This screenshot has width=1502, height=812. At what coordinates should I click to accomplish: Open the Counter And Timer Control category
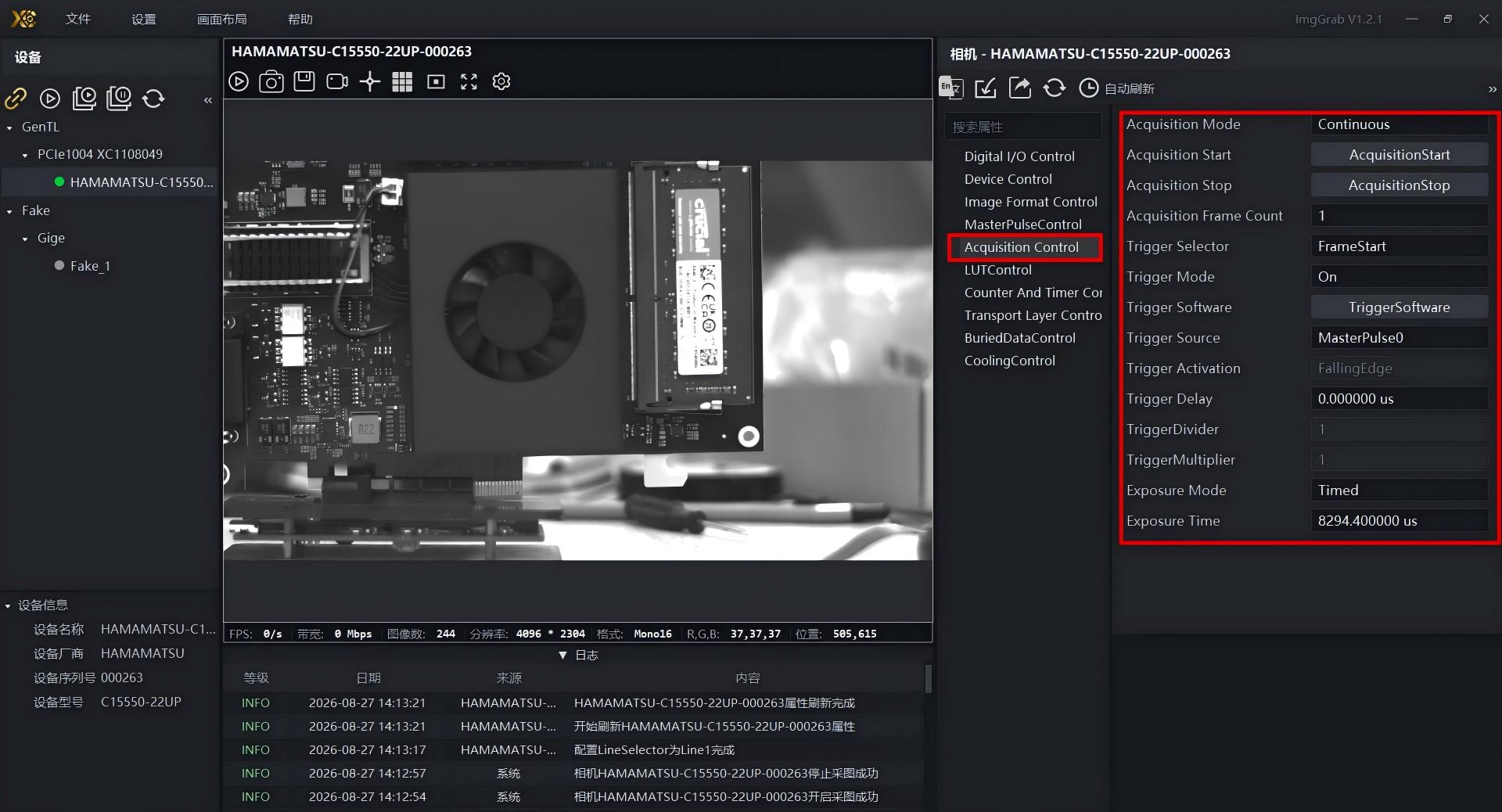click(1033, 293)
